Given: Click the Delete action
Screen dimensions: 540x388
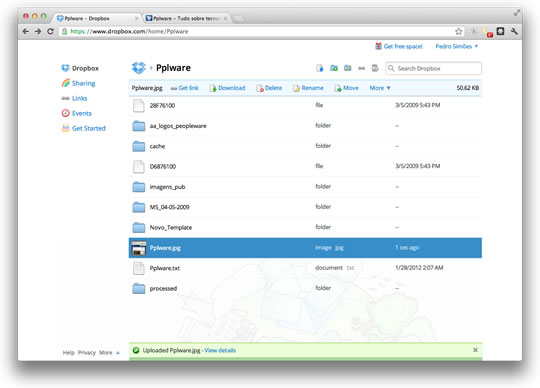Looking at the screenshot, I should (x=269, y=88).
